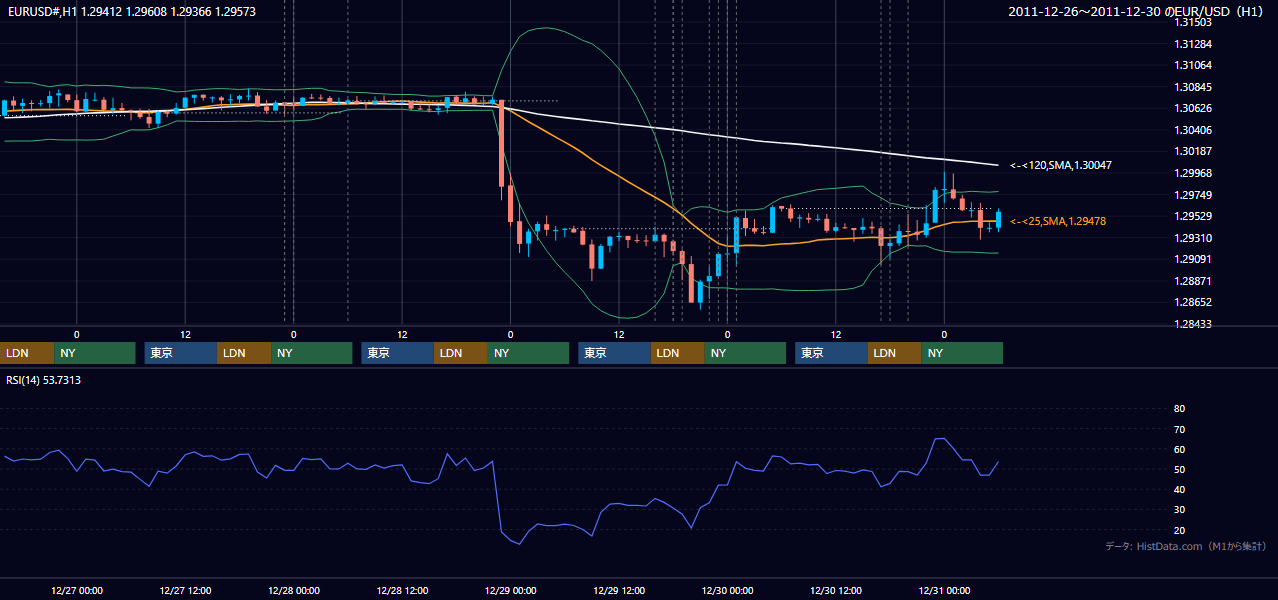Screen dimensions: 1278x600
Task: Click the 12/28 00:00 time axis label
Action: 293,591
